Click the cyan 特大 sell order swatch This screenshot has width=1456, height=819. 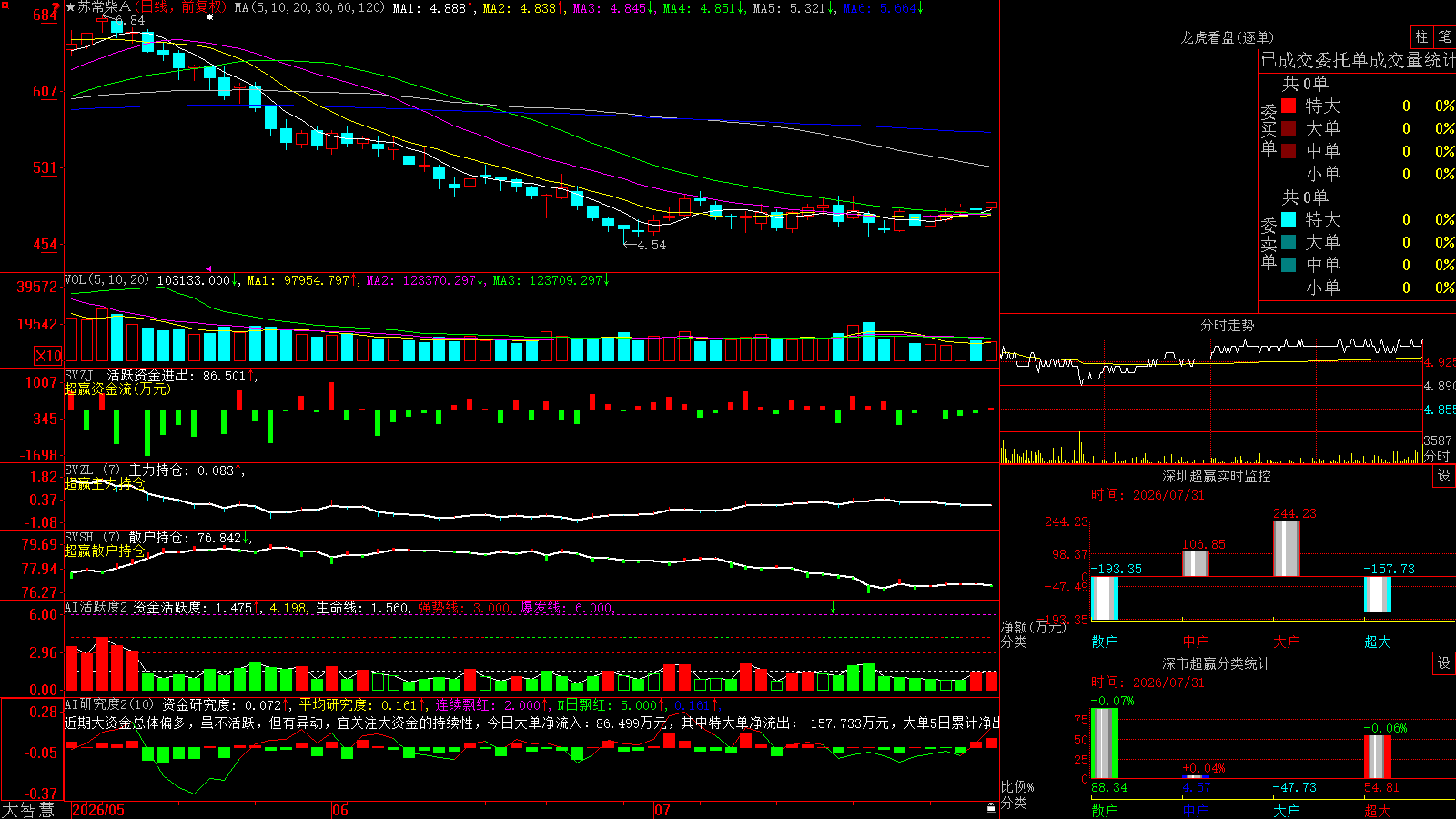tap(1289, 219)
